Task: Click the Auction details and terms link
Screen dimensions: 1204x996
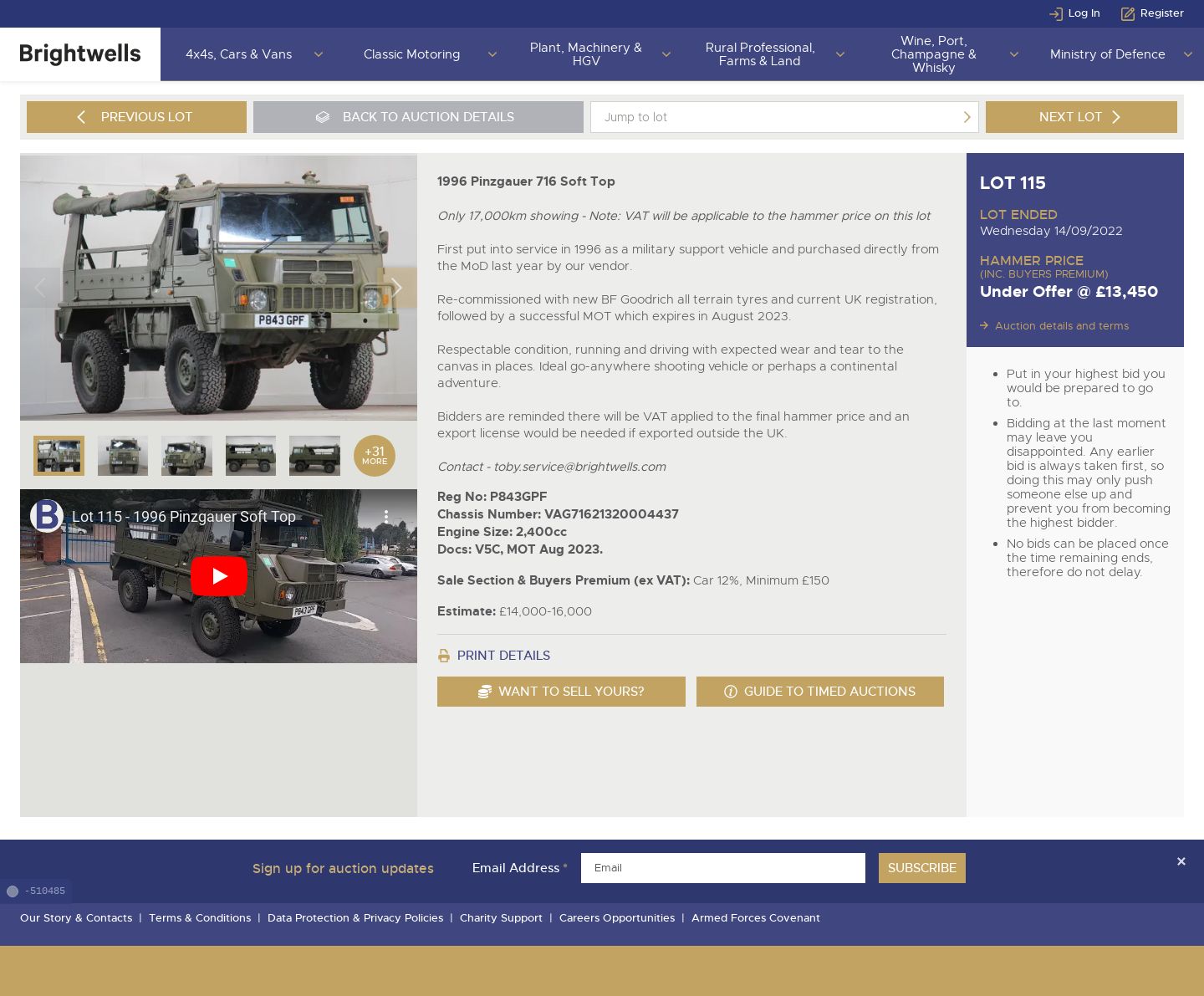Action: coord(1062,326)
